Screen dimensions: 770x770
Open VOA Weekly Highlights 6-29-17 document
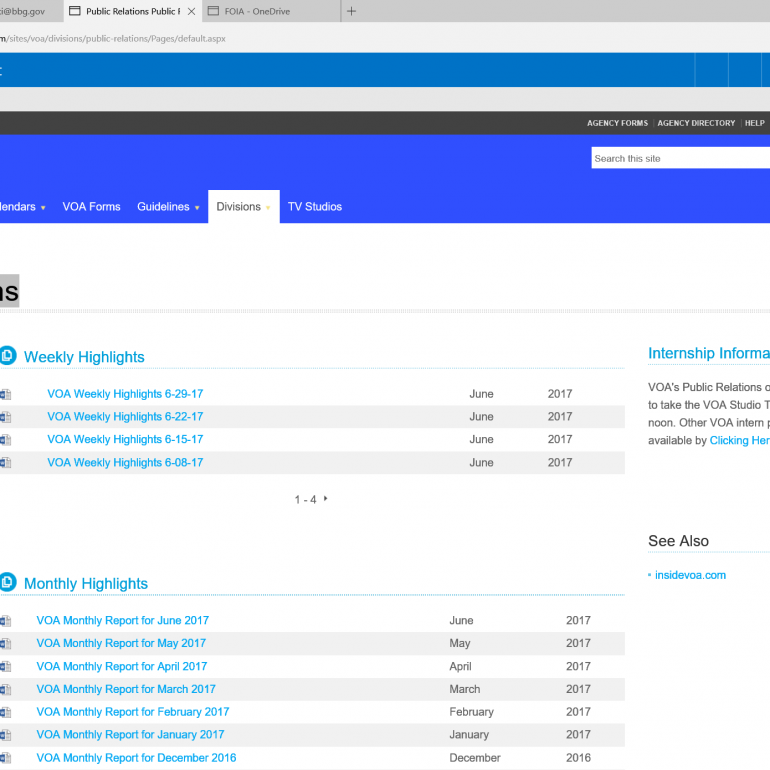point(125,394)
